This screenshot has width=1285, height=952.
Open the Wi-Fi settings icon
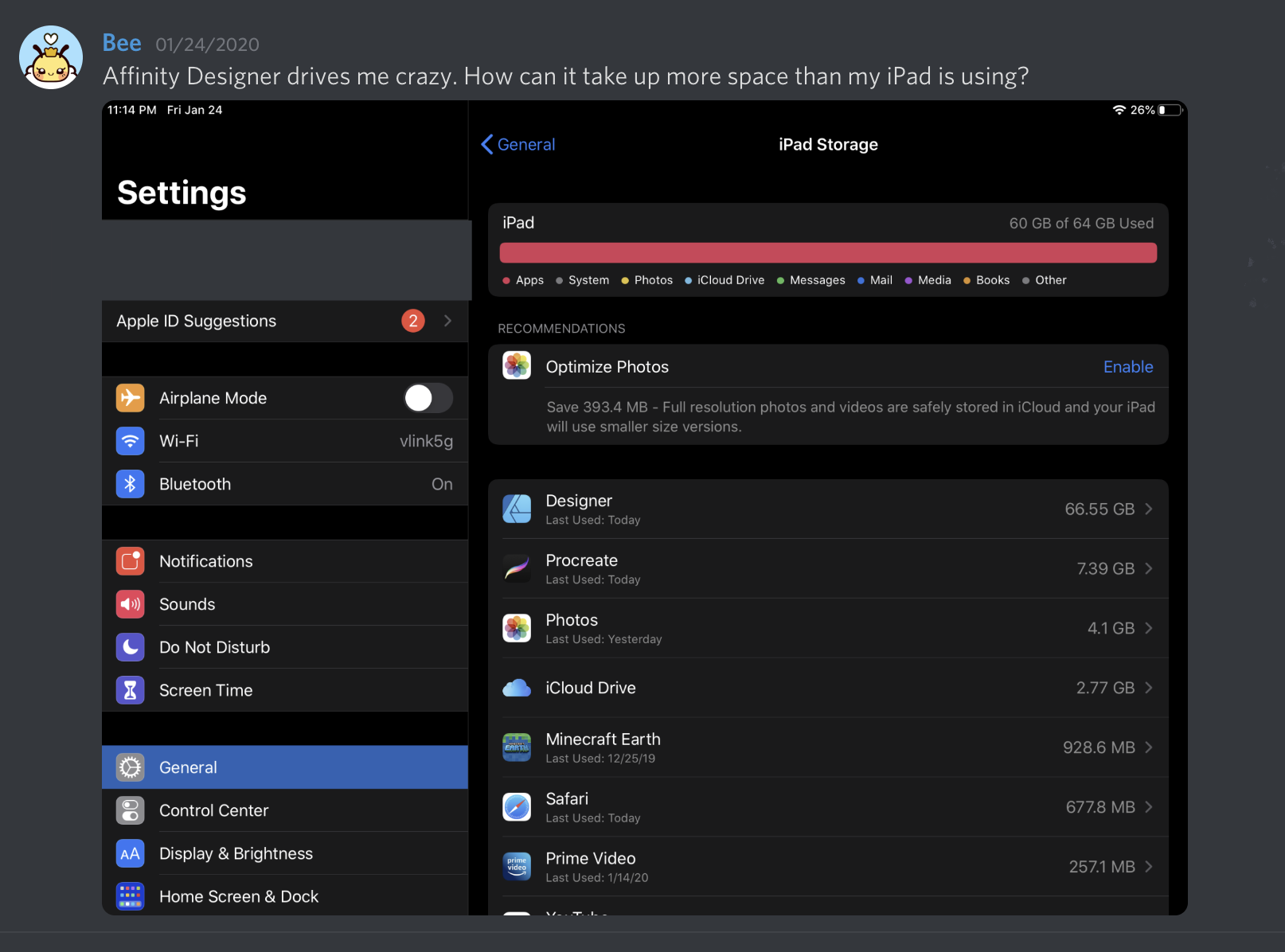[131, 441]
